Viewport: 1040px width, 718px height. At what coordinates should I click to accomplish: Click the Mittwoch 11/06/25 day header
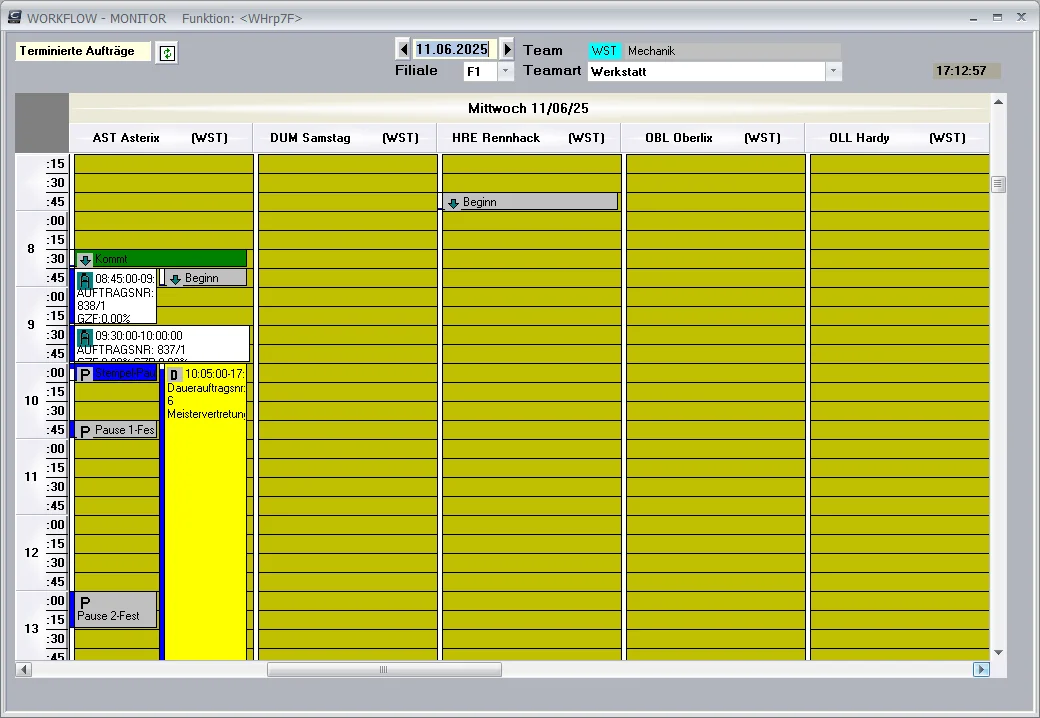529,108
